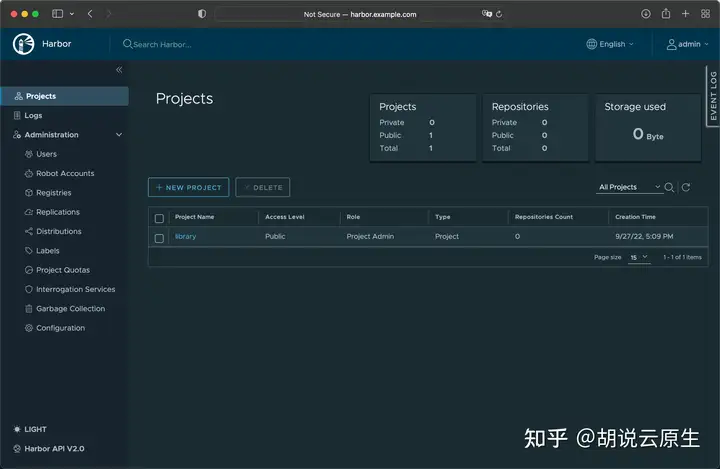Sort by Repositories Count column header
The height and width of the screenshot is (469, 720).
(544, 217)
